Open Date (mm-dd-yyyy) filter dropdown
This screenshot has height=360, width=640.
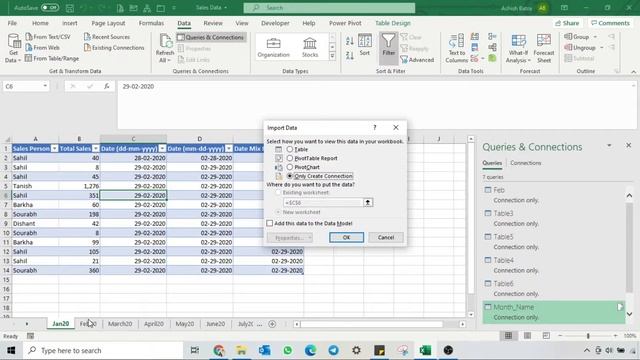tap(229, 149)
